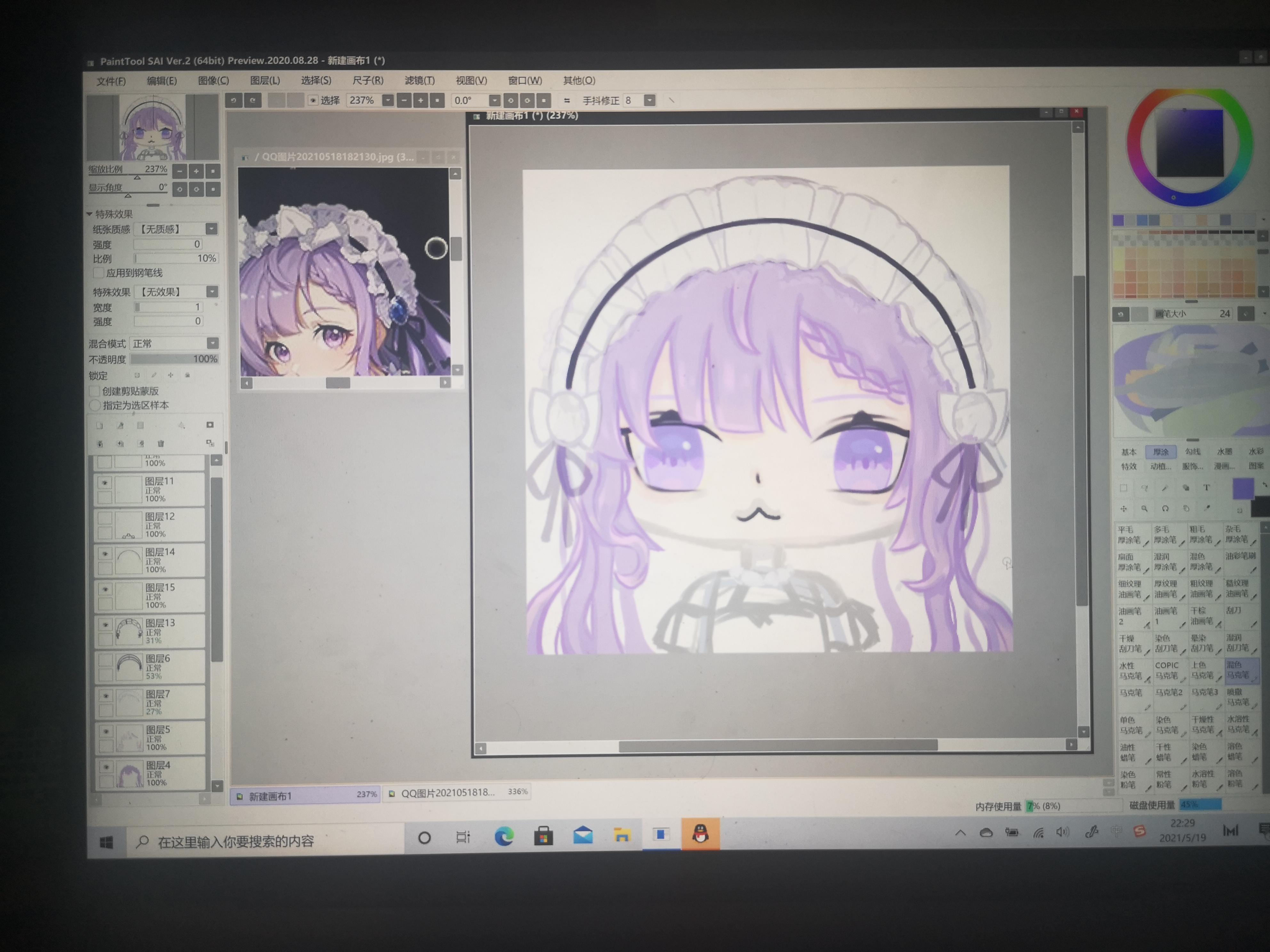
Task: Select the magic wand tool
Action: [x=1165, y=488]
